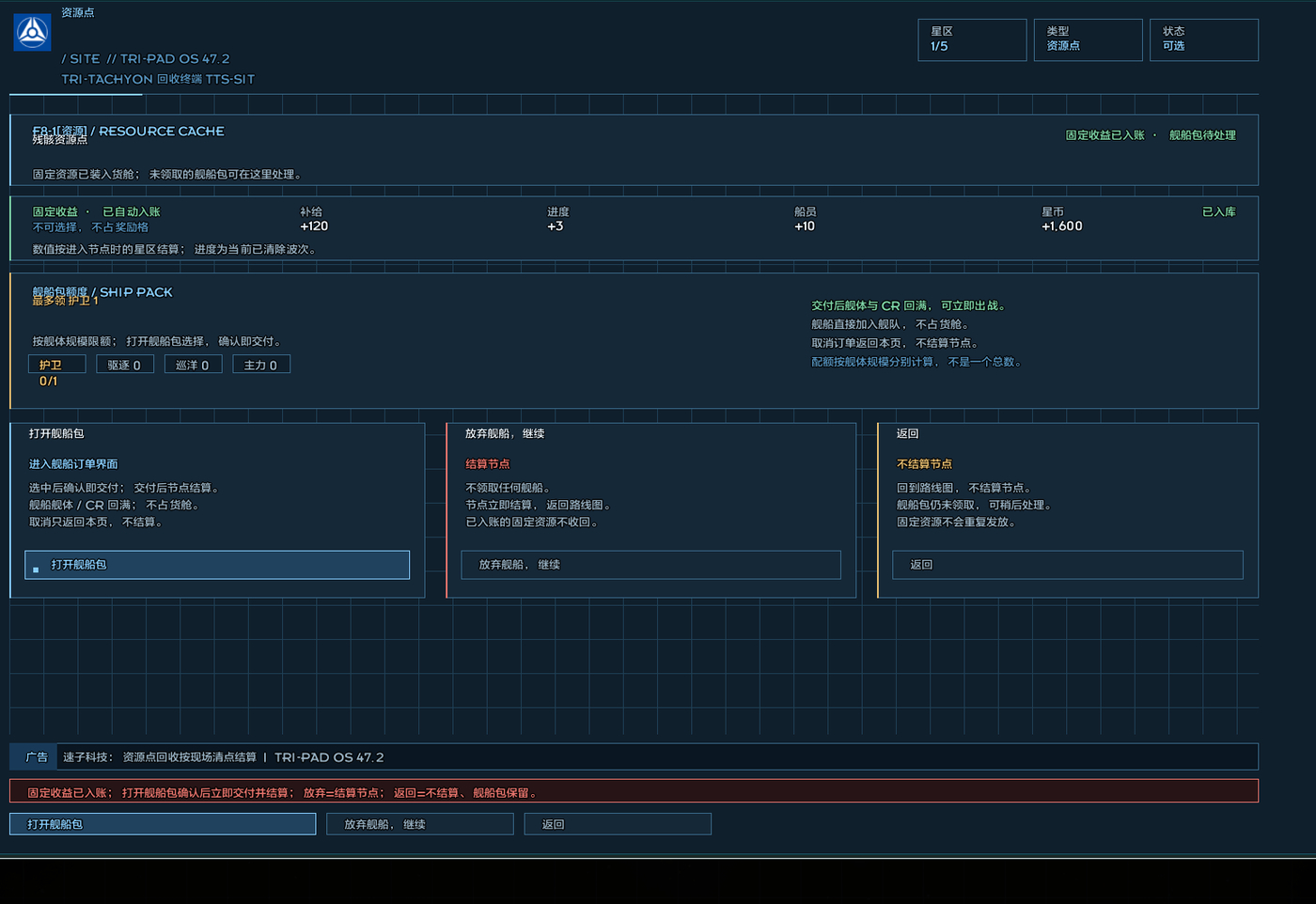Image resolution: width=1316 pixels, height=904 pixels.
Task: Click the Tri-Tachyon logo icon
Action: 32,32
